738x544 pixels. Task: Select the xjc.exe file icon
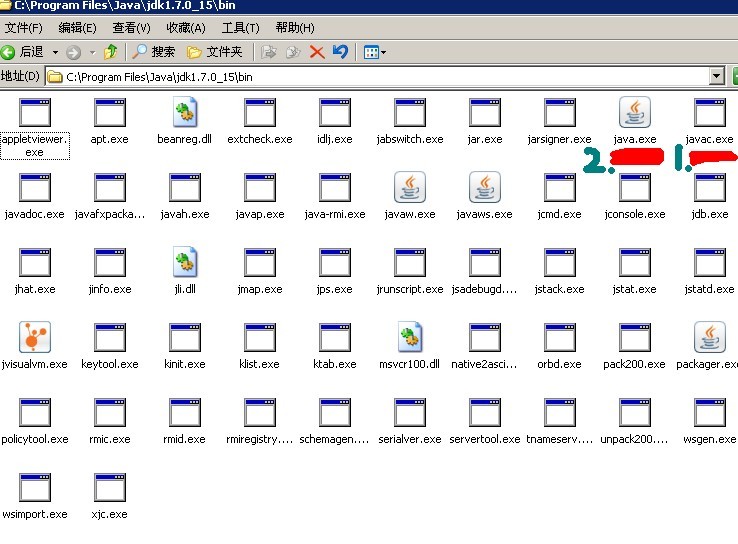109,487
